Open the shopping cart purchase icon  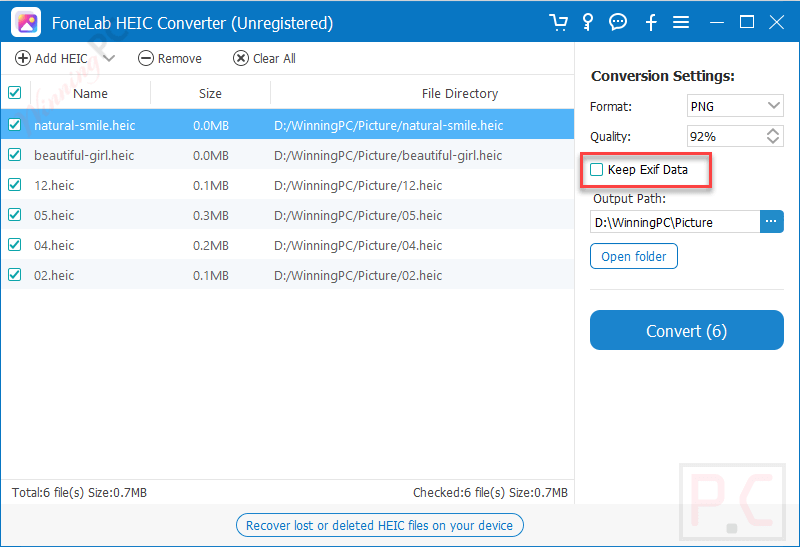(558, 22)
